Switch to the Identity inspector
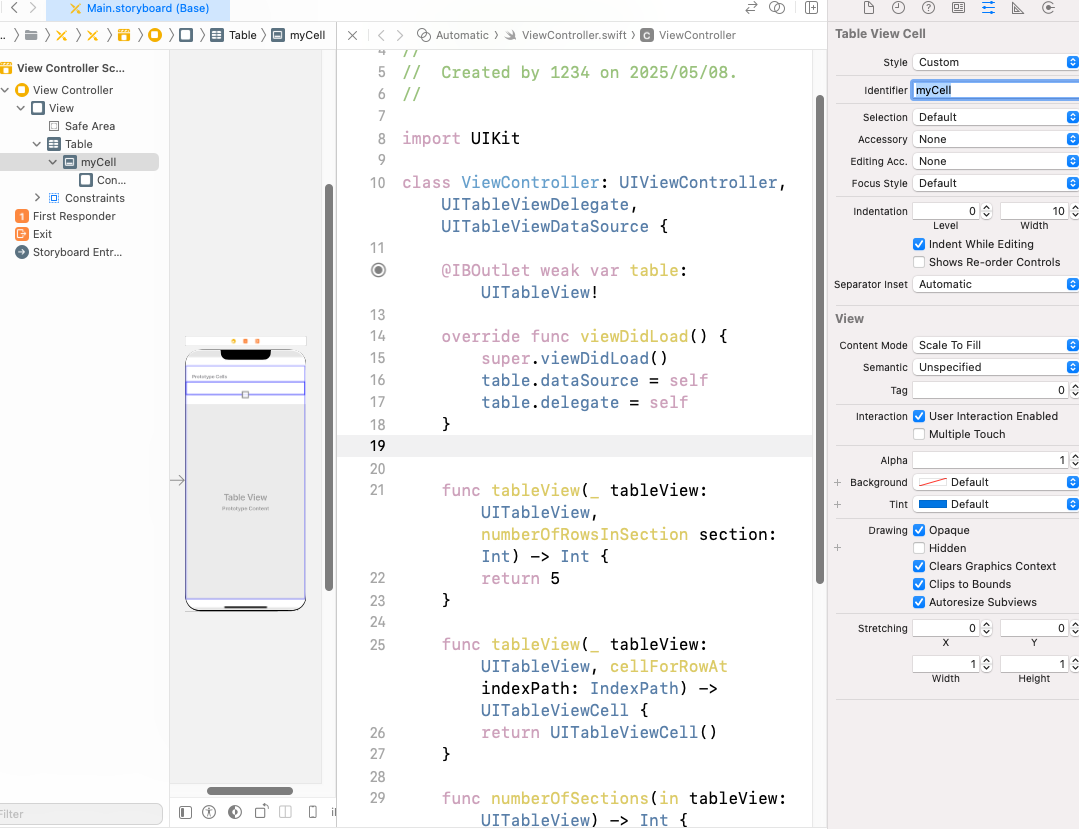This screenshot has height=829, width=1079. pos(958,8)
